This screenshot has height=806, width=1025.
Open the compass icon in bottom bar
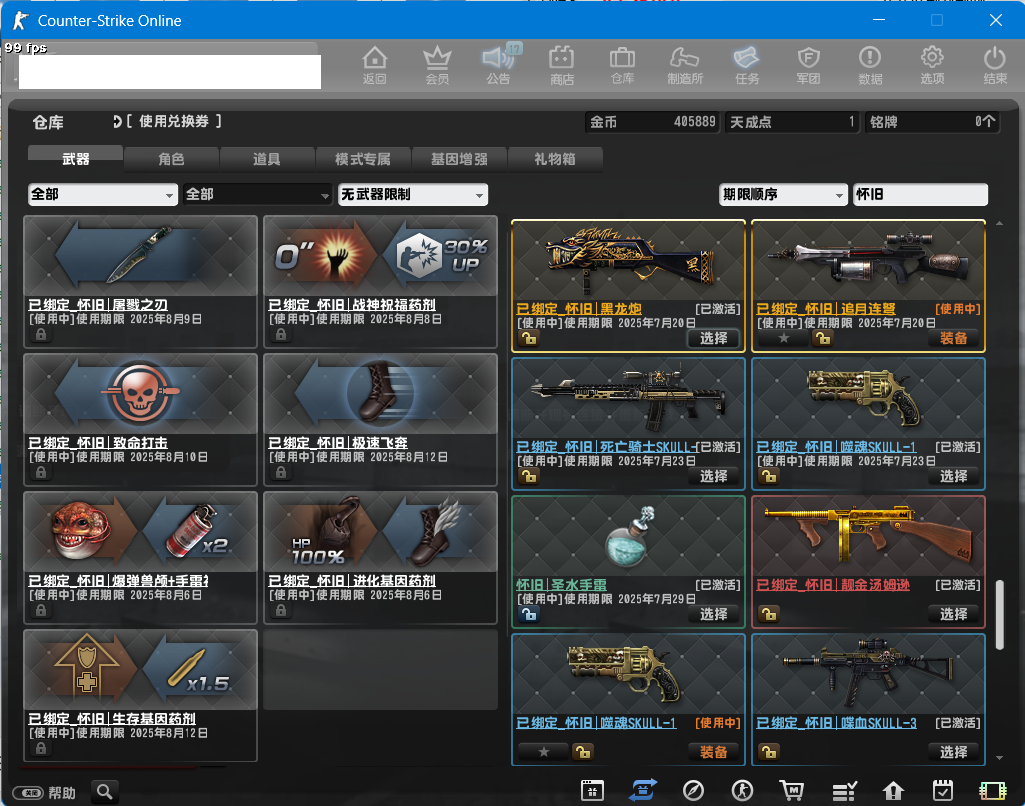tap(693, 791)
